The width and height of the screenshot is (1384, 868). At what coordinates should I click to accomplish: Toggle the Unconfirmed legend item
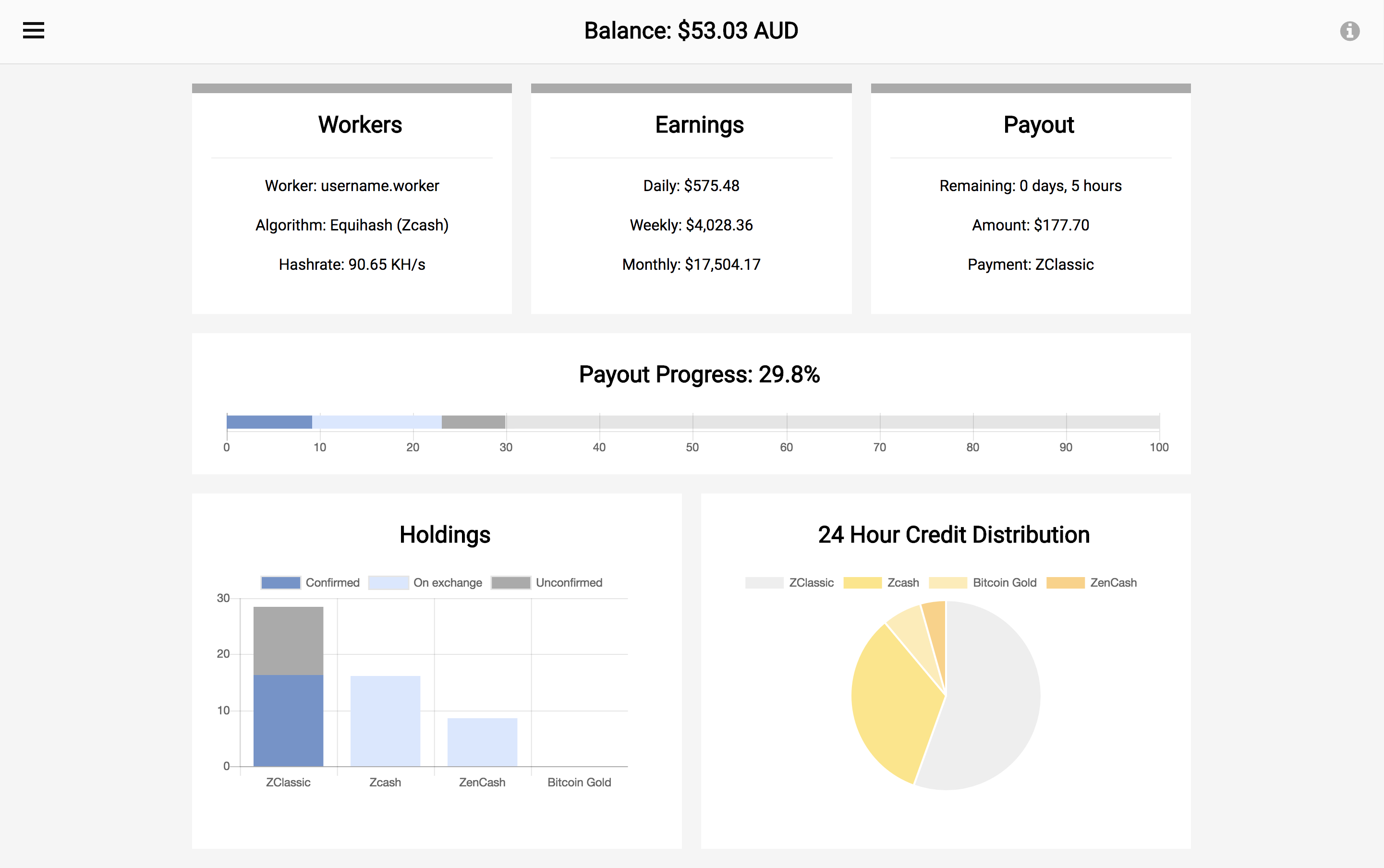click(546, 583)
